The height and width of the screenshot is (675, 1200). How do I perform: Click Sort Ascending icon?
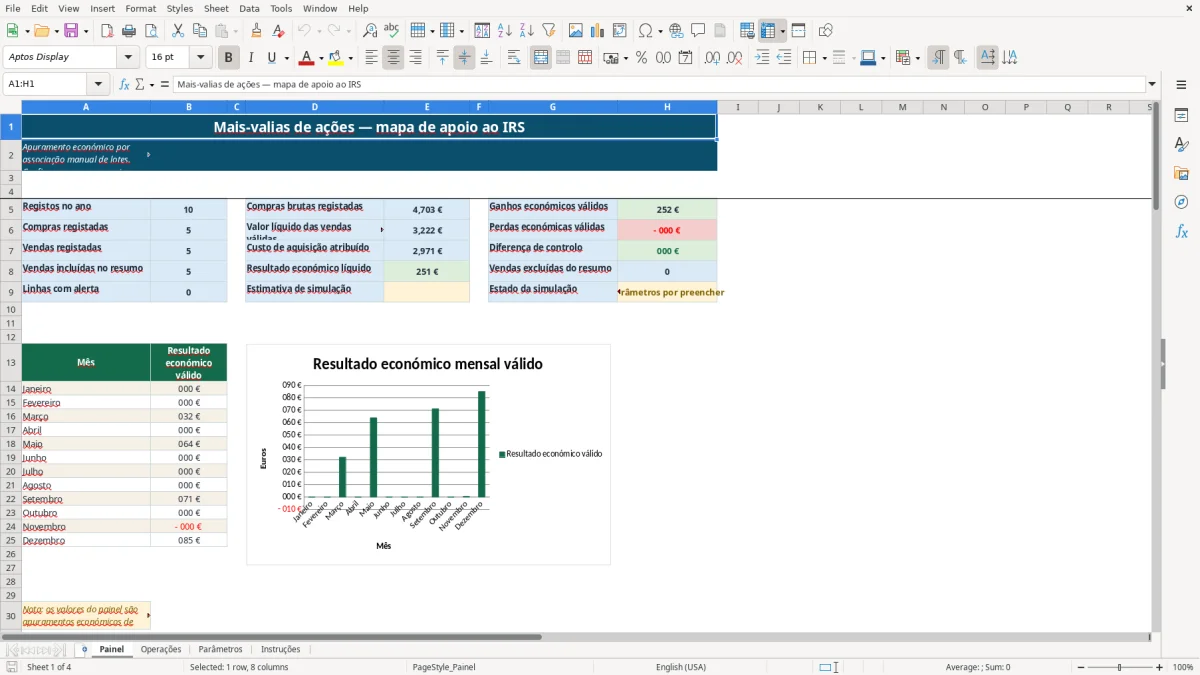(505, 31)
